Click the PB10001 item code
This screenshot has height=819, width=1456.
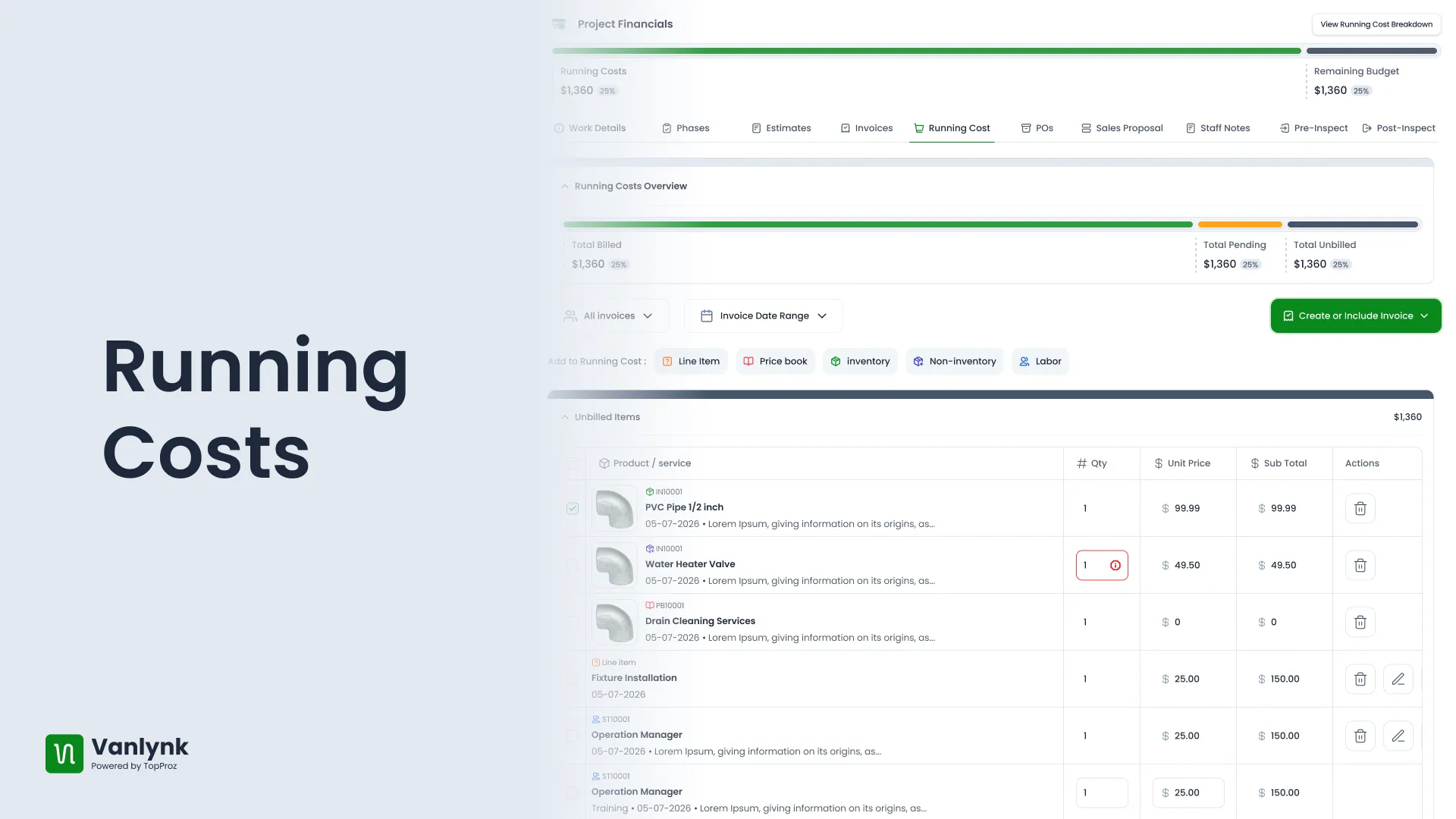(670, 605)
